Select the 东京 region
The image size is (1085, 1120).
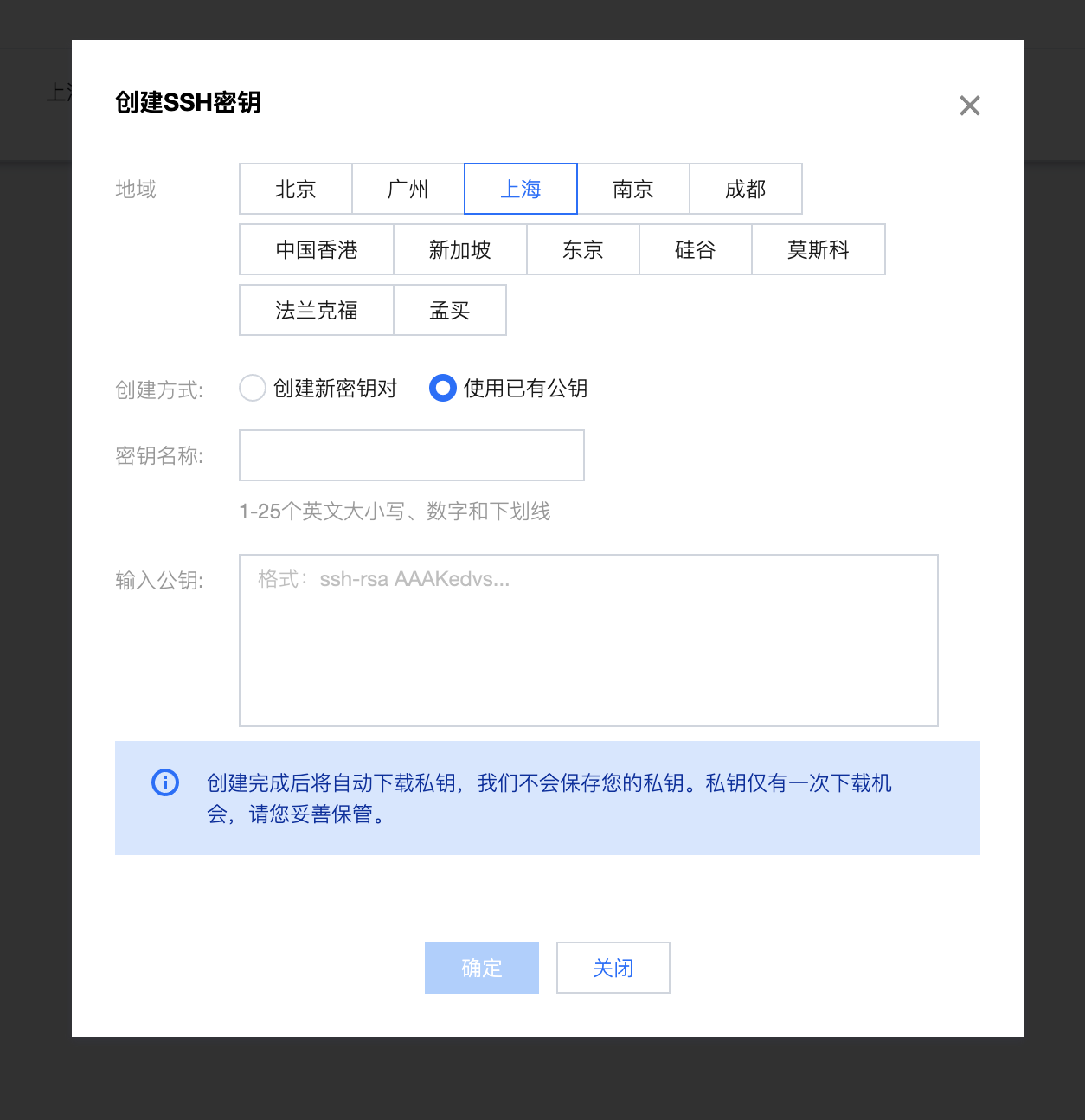(x=582, y=249)
